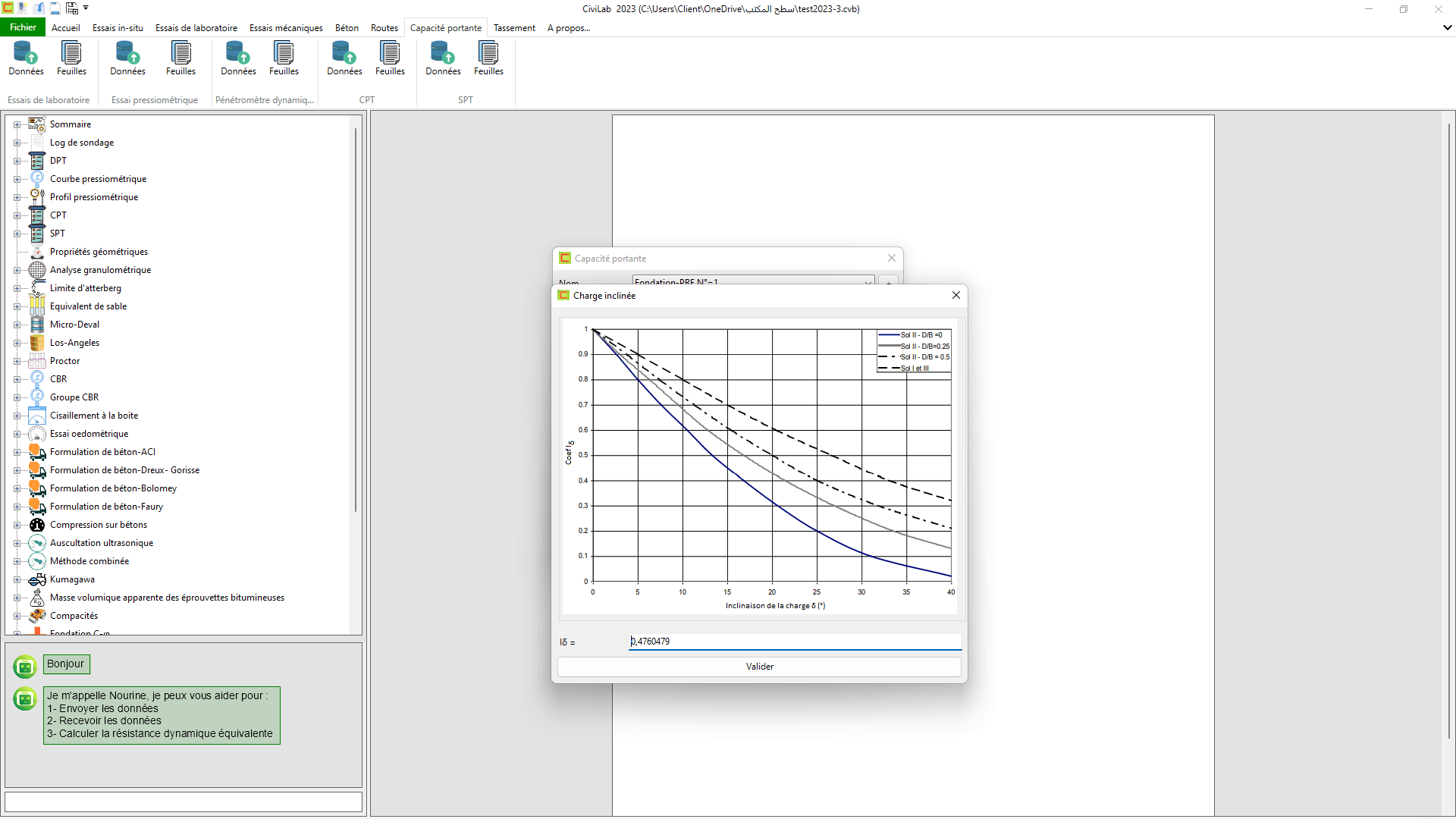Close the Charge inclinée dialog

(955, 295)
